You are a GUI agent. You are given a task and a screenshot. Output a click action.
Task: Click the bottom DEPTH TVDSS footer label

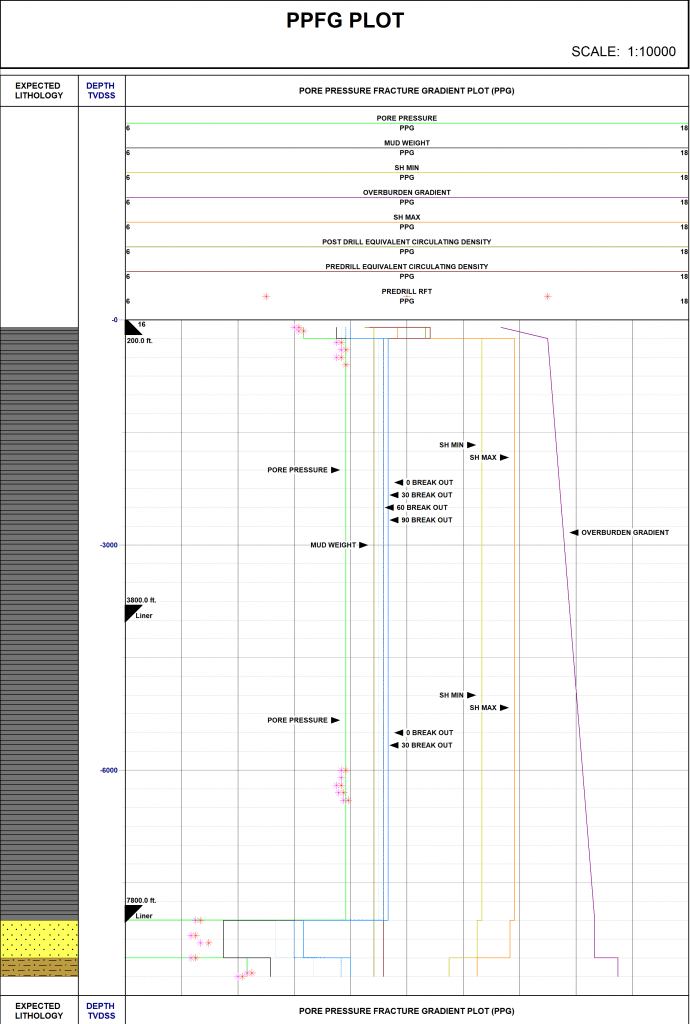click(101, 1010)
